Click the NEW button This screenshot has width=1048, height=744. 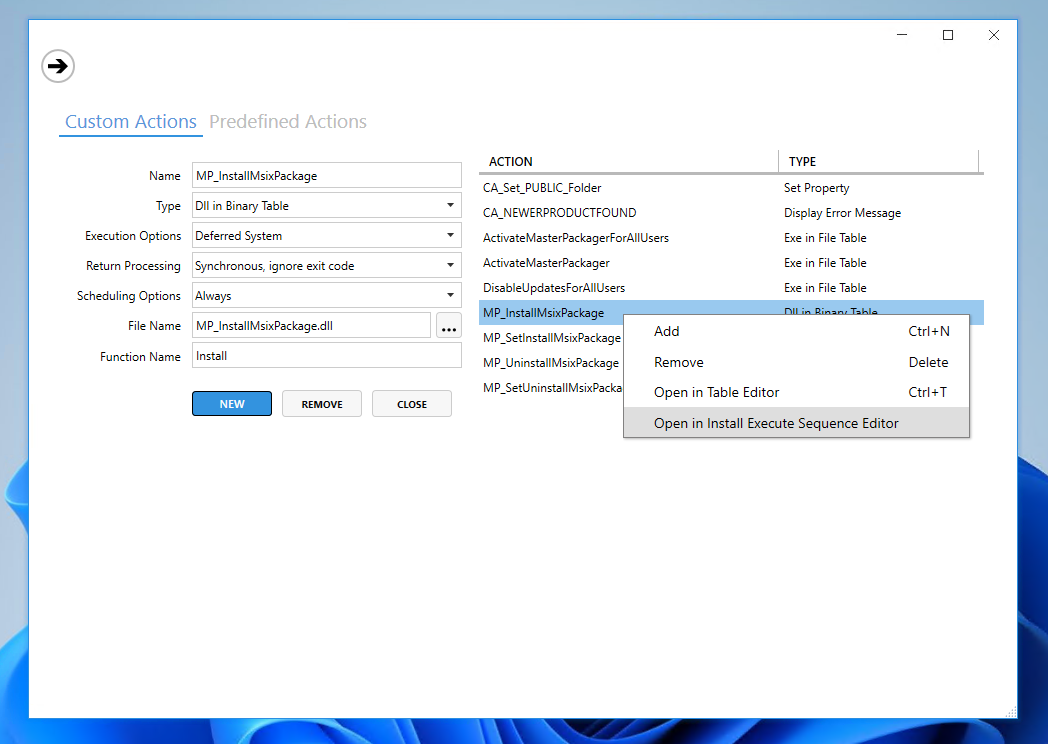pos(232,404)
